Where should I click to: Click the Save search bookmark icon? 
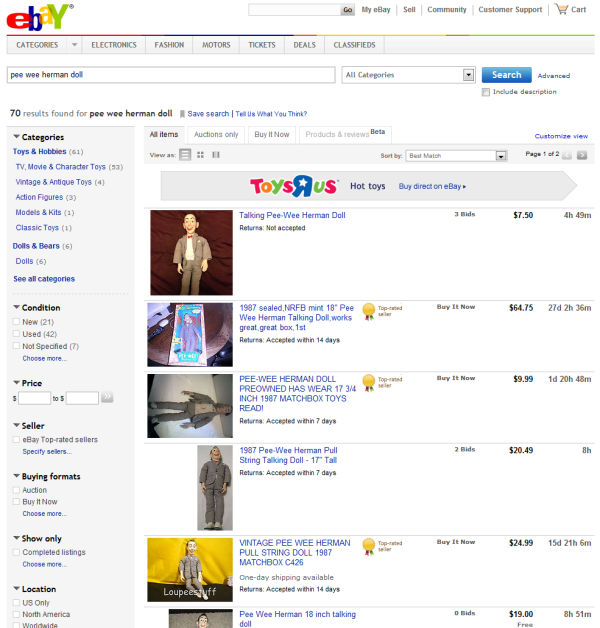pos(182,114)
